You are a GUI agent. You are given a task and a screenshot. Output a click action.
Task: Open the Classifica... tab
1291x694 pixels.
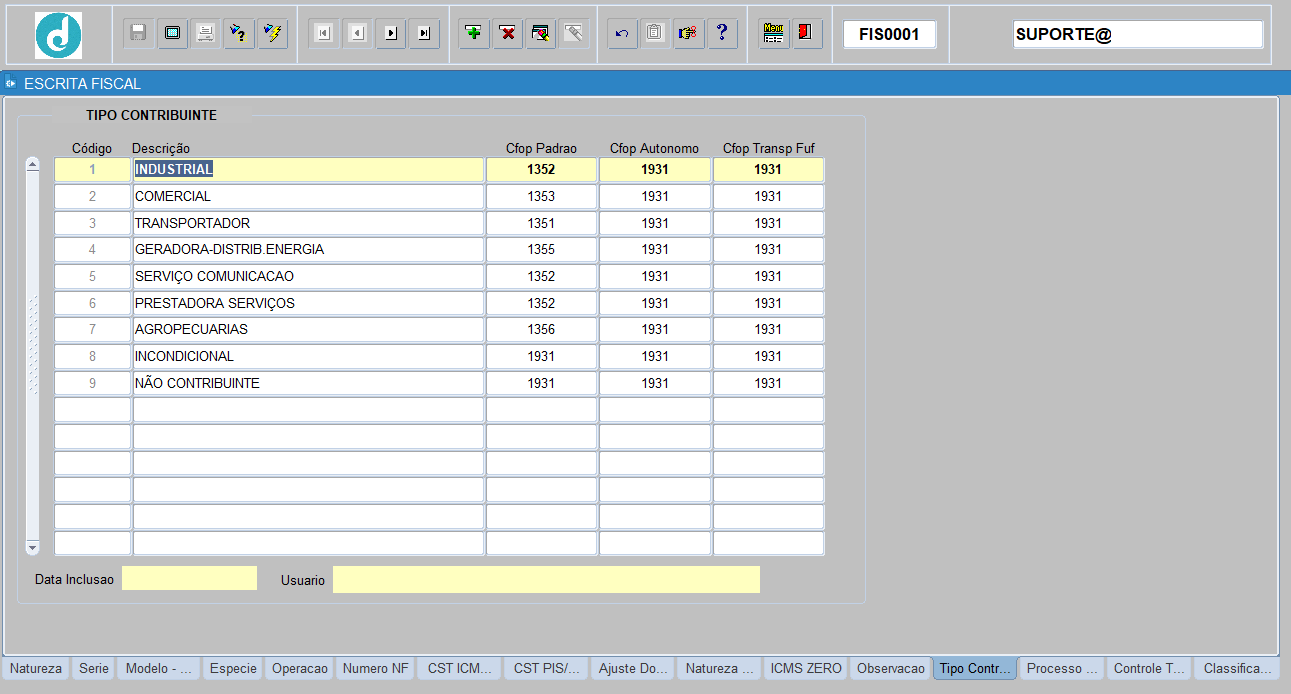(1237, 669)
